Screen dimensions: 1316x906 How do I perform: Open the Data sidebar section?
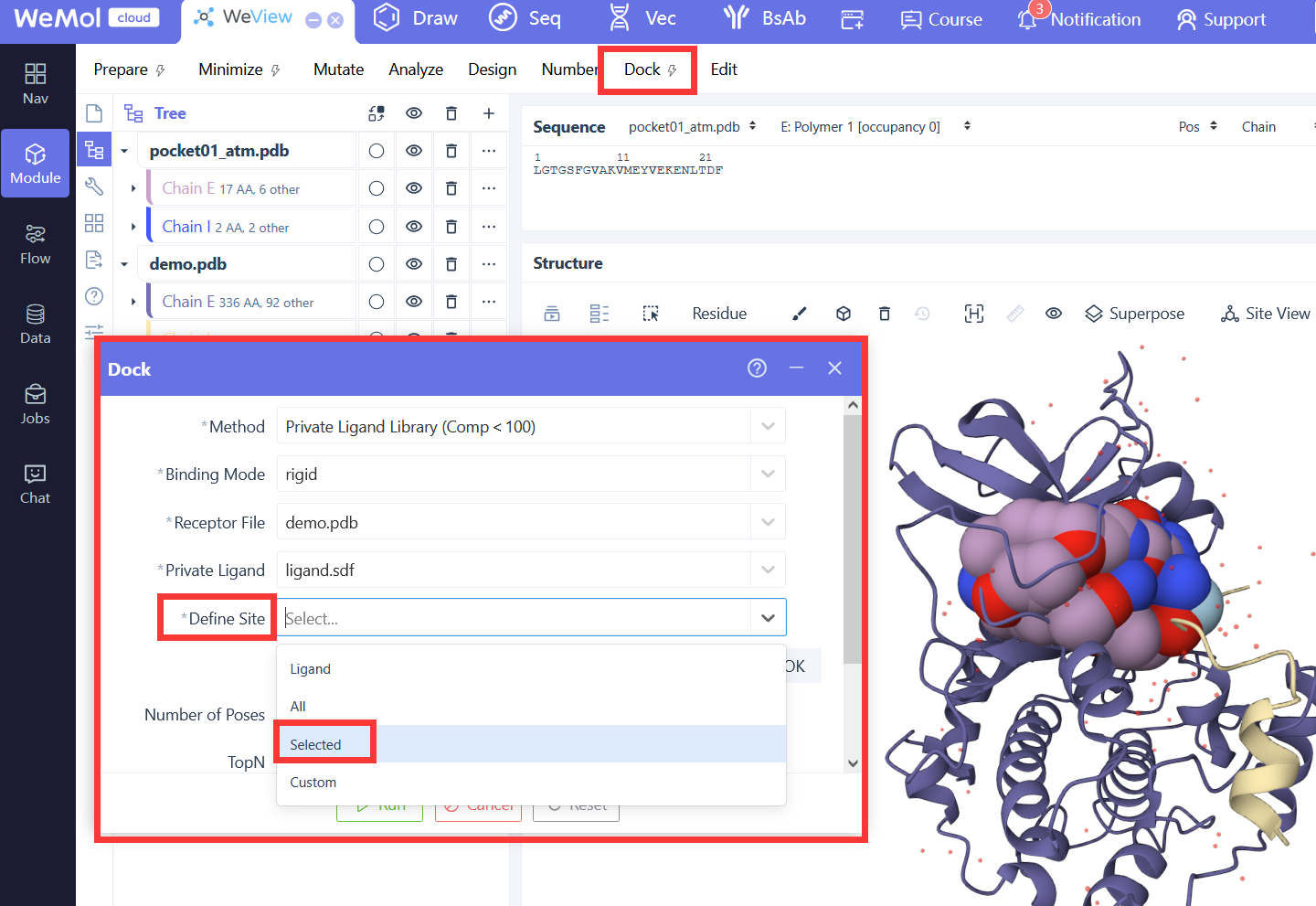click(36, 325)
